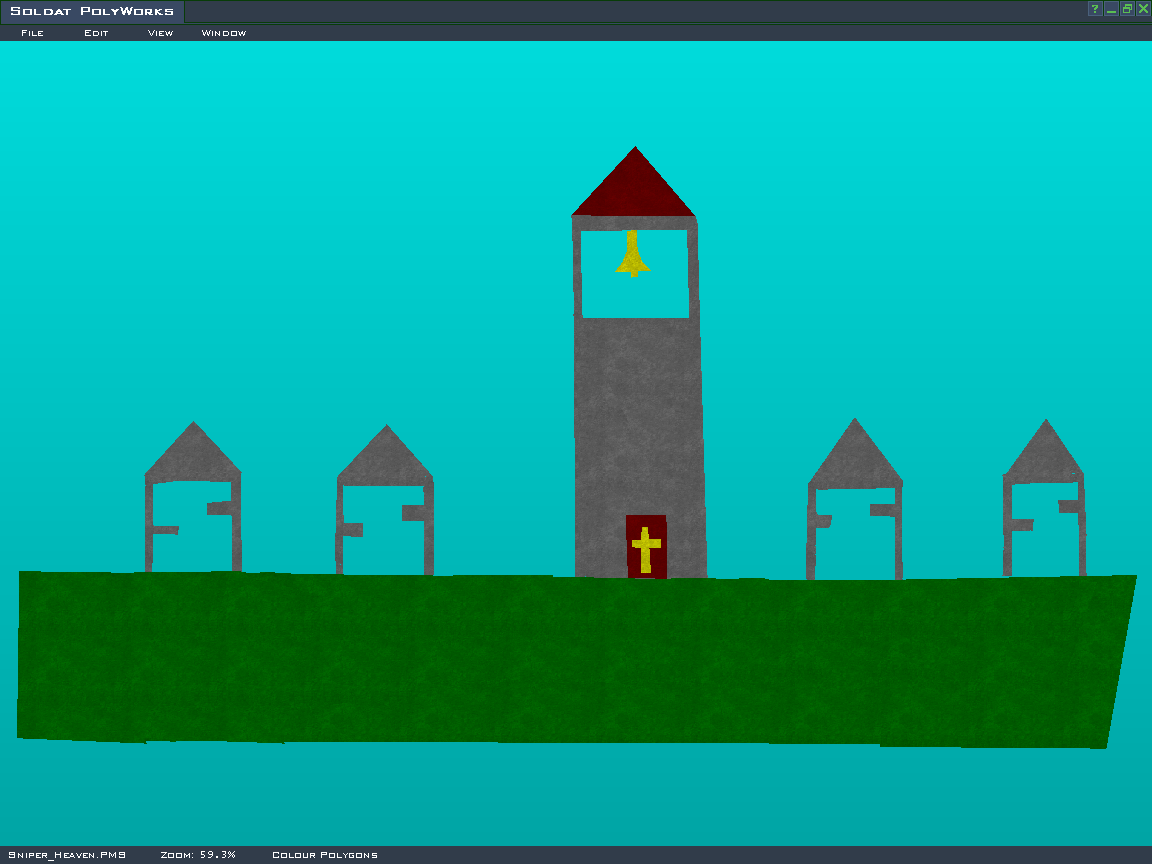
Task: Click the Soldat PolyWorks title tab
Action: click(92, 12)
